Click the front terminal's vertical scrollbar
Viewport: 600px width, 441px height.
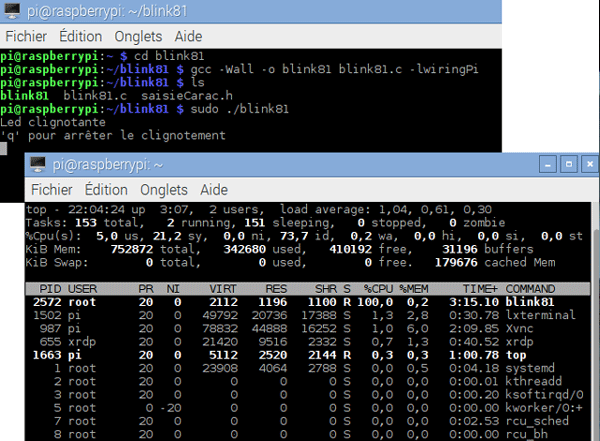click(x=593, y=320)
